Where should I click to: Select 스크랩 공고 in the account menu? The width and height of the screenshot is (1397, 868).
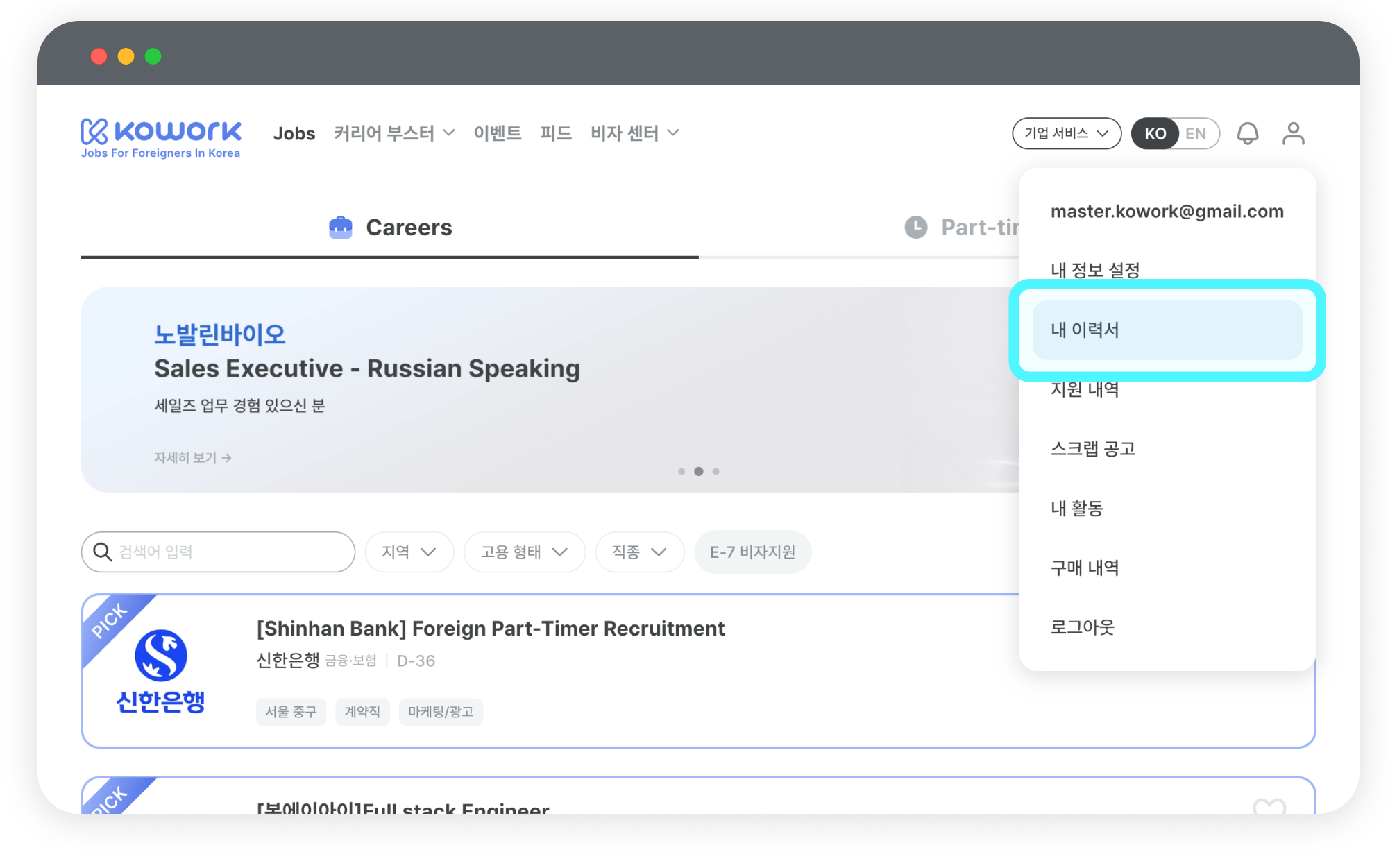click(x=1093, y=449)
